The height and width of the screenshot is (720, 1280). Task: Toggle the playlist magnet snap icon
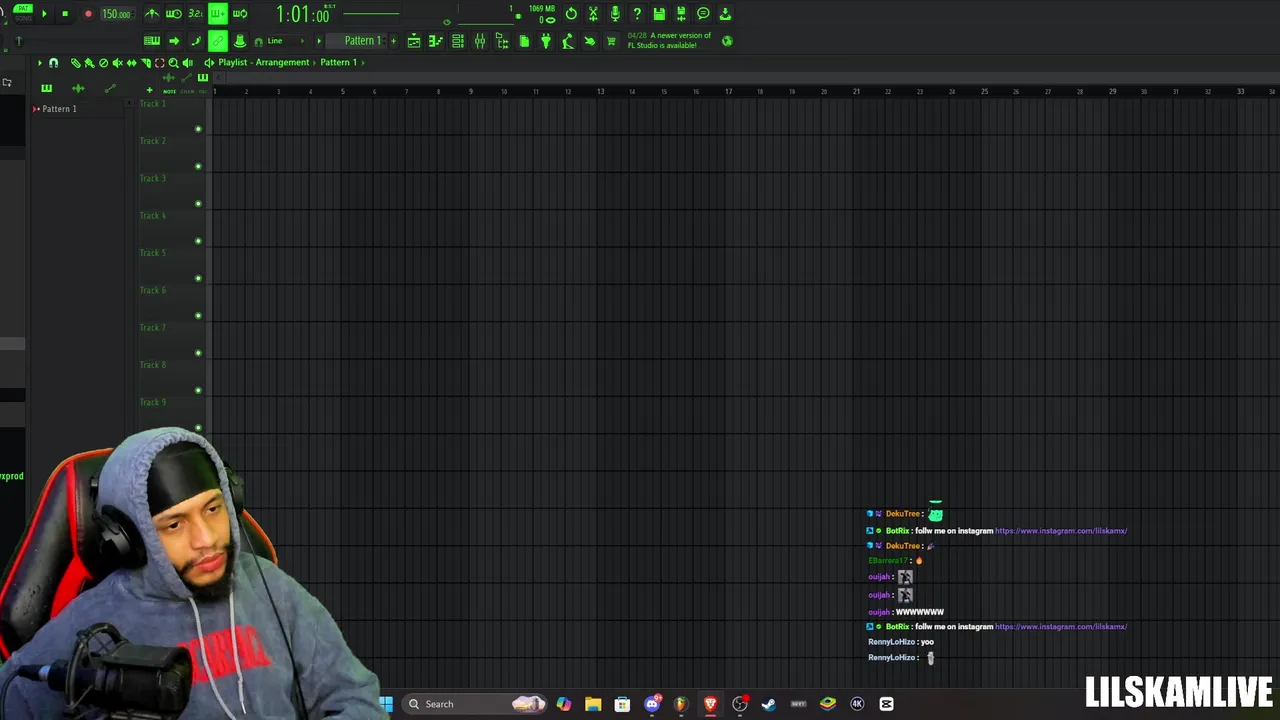pyautogui.click(x=54, y=63)
